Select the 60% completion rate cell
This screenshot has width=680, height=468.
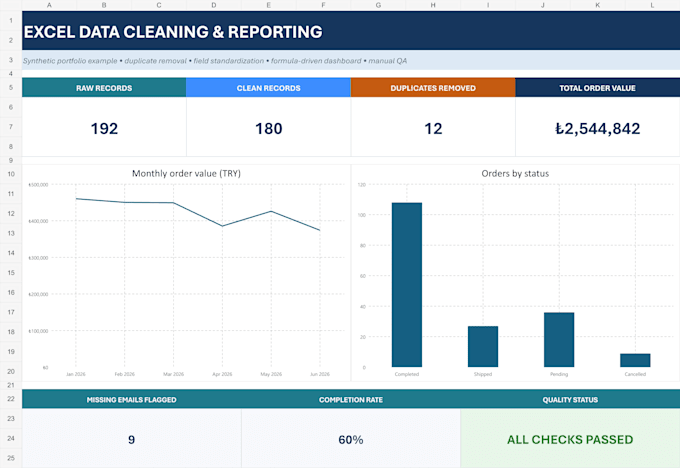351,439
